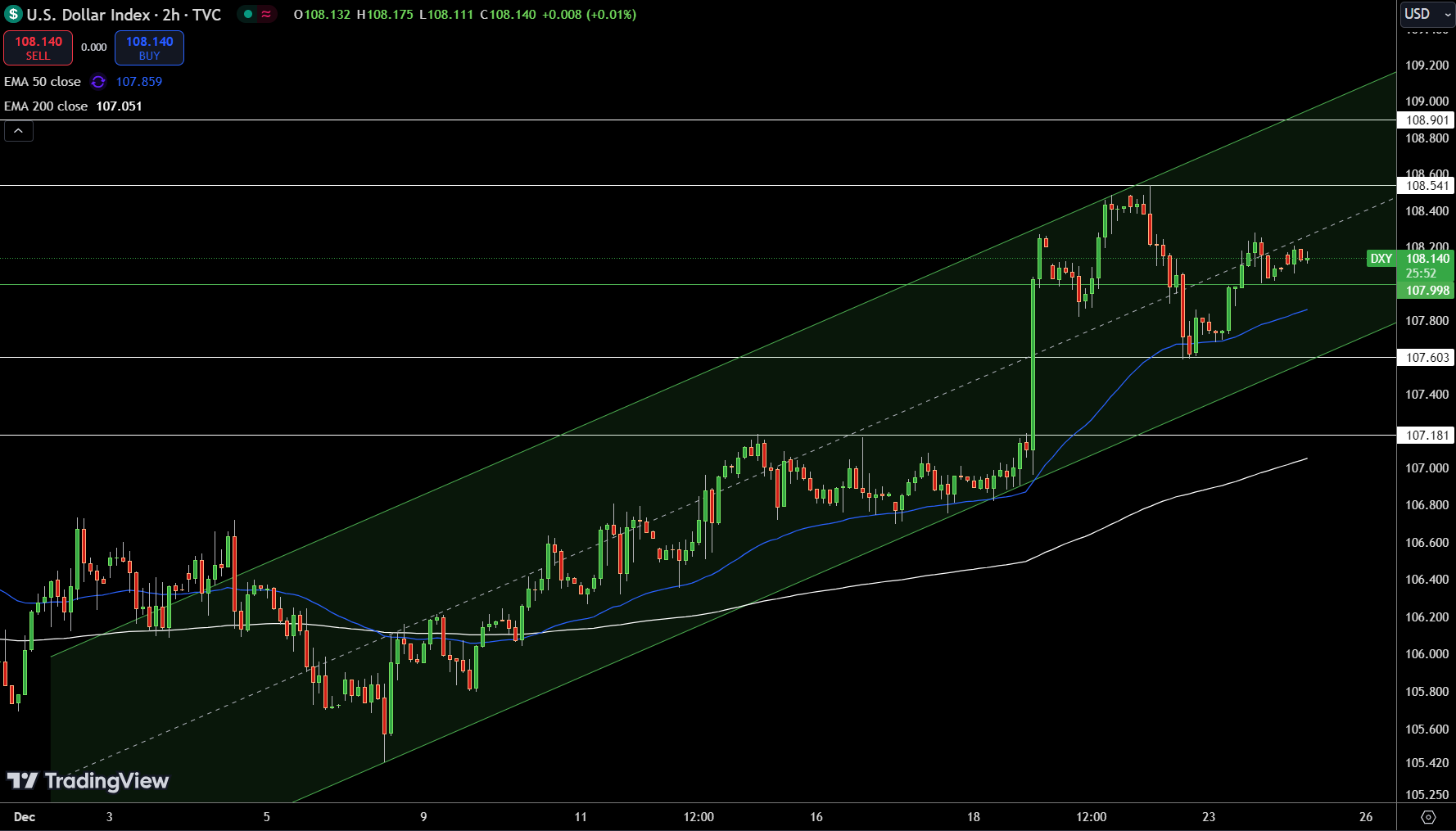
Task: Click the 109.200 price axis label
Action: 1427,65
